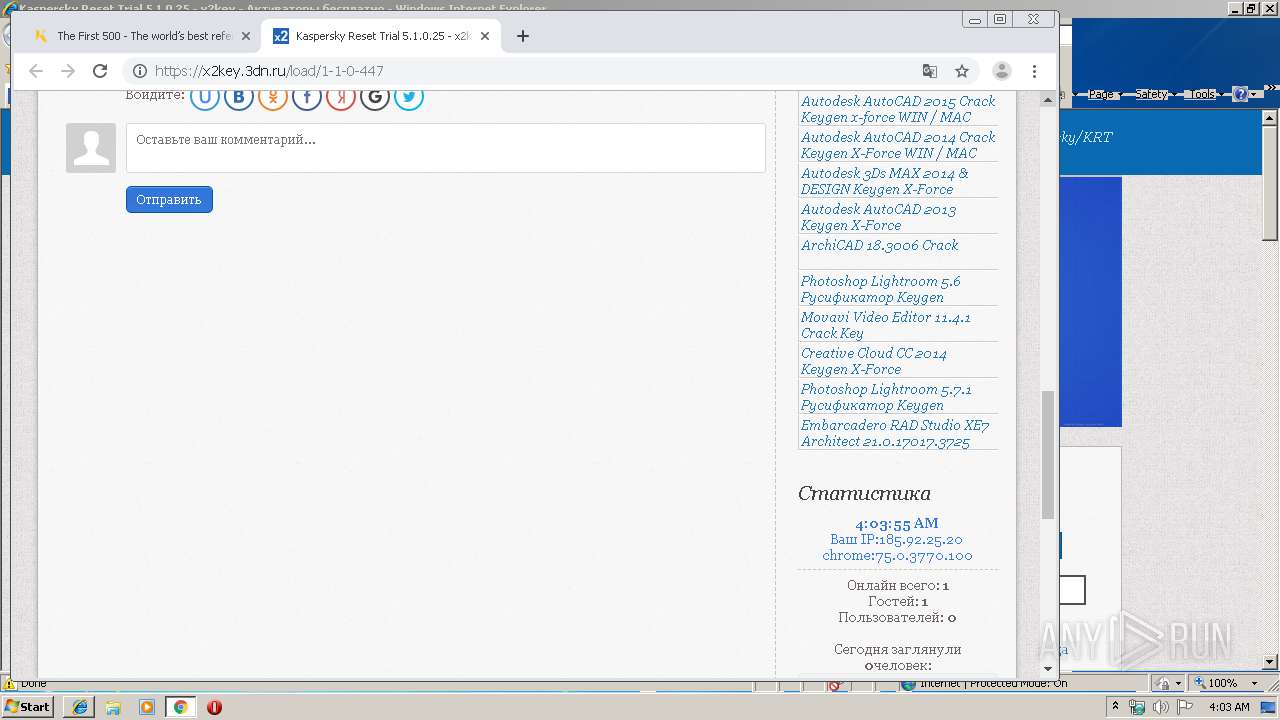1280x720 pixels.
Task: Open Creative Cloud CC 2014 link
Action: (873, 361)
